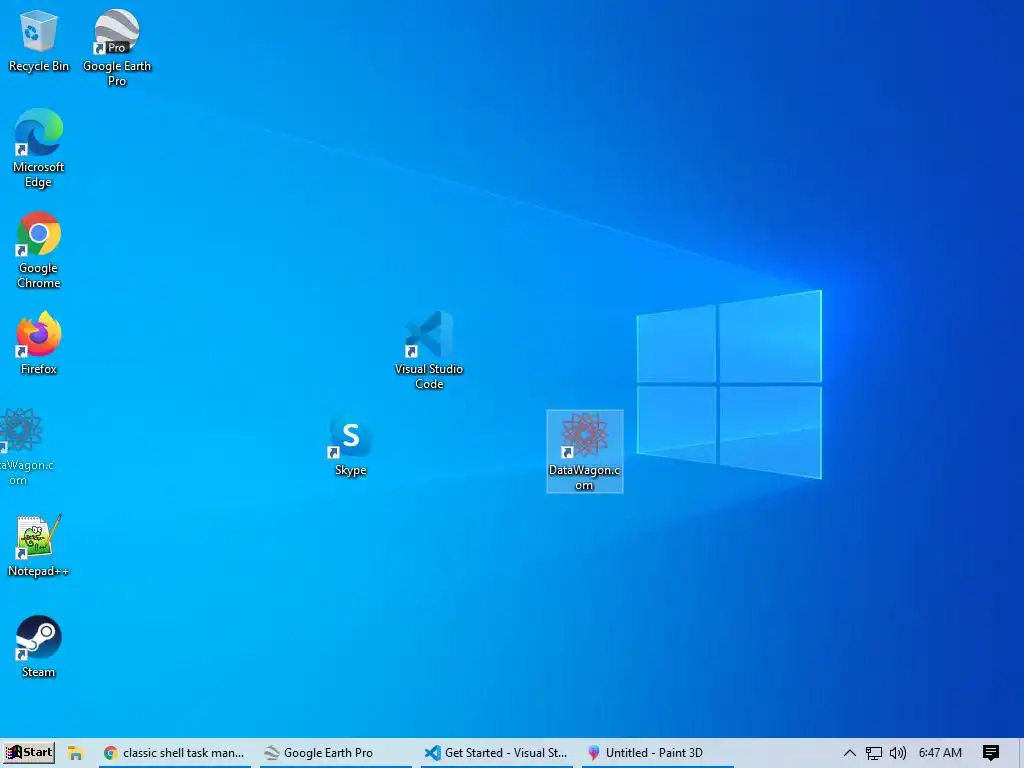Show hidden system tray icons
The height and width of the screenshot is (768, 1024).
pos(850,753)
